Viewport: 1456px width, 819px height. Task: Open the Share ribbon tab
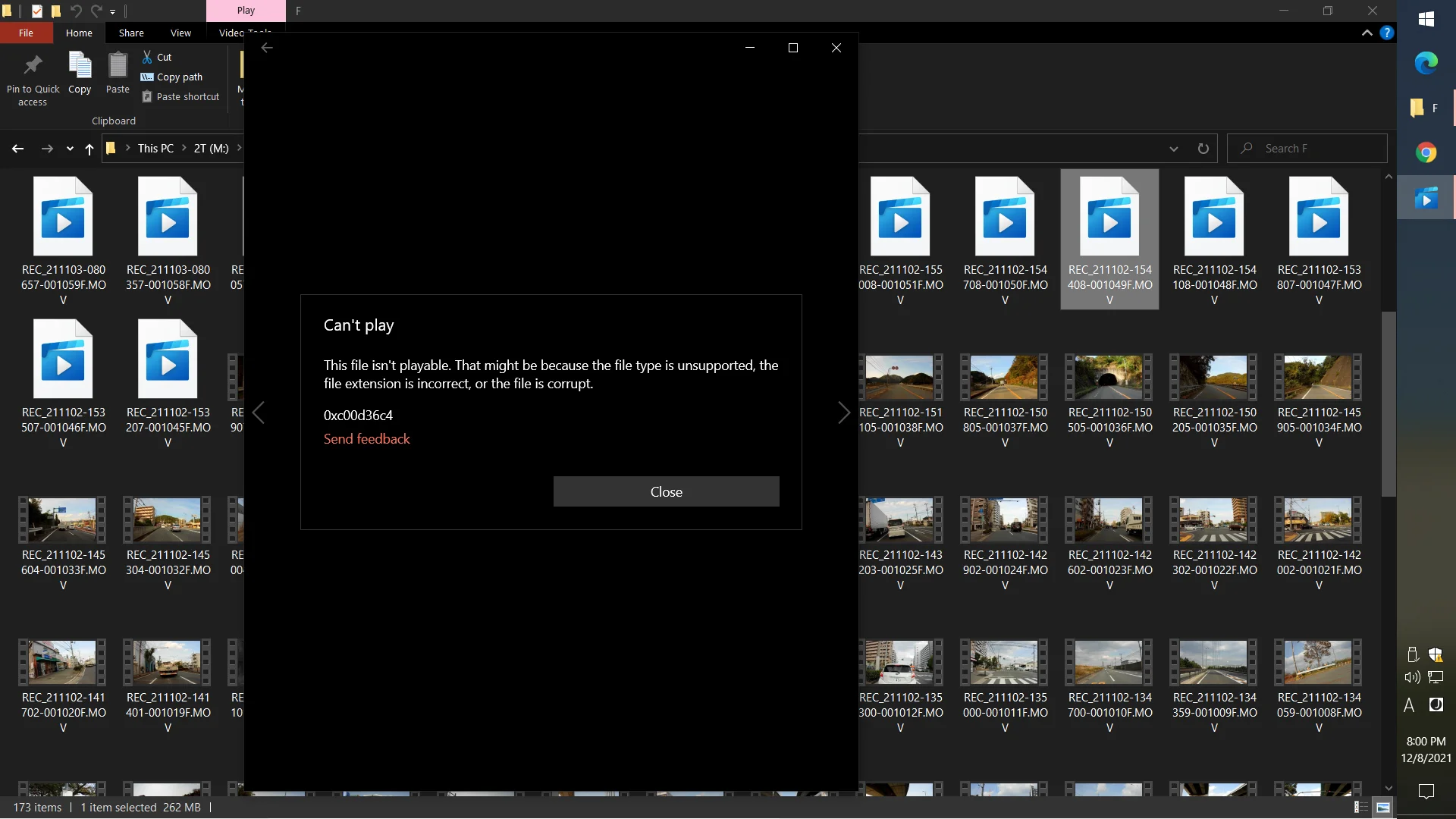coord(131,33)
